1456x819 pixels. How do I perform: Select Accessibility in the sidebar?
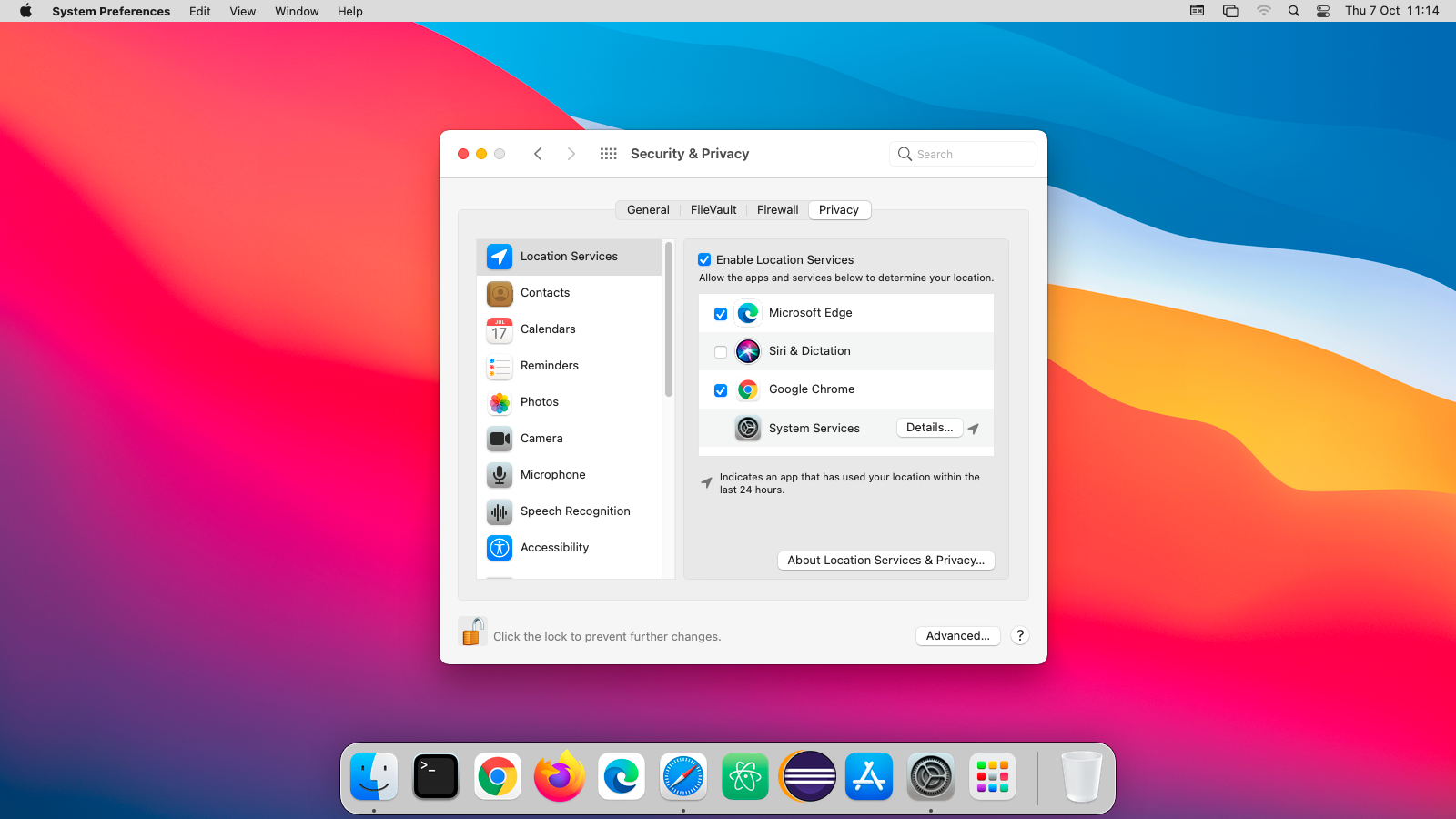coord(554,548)
